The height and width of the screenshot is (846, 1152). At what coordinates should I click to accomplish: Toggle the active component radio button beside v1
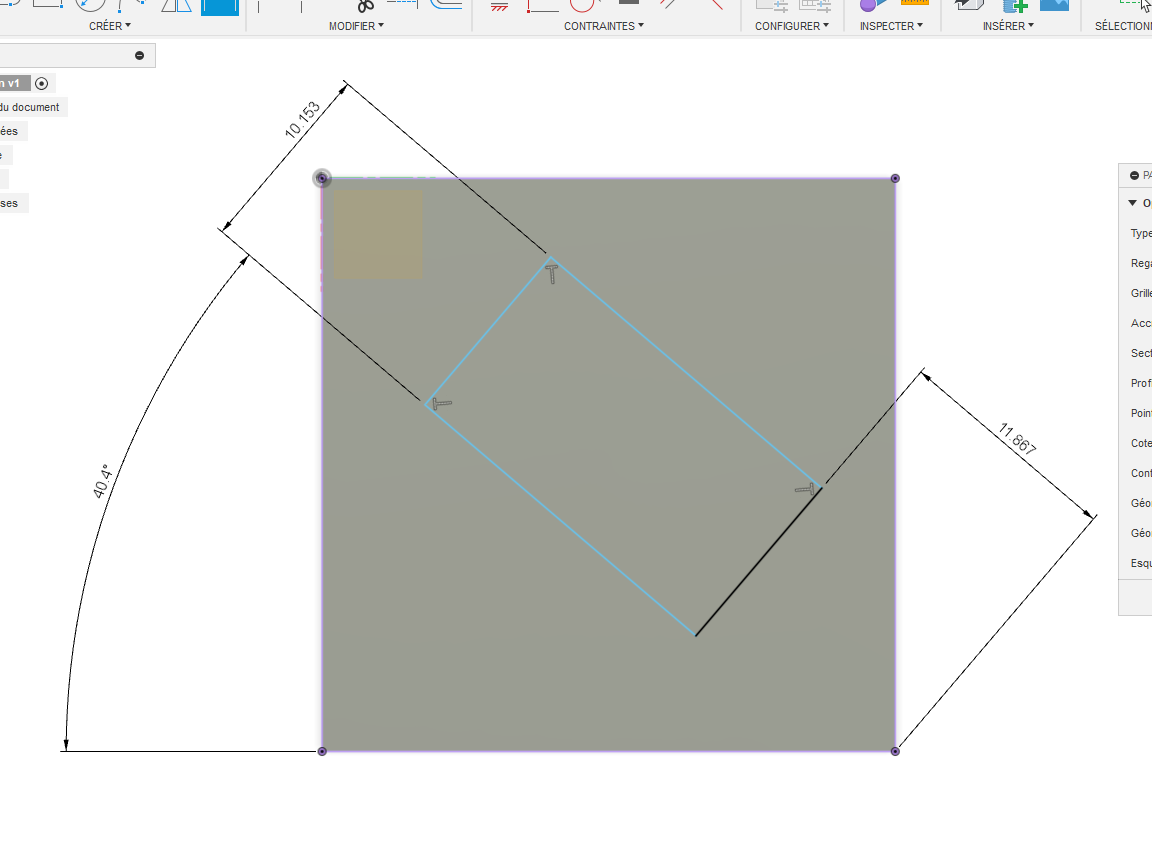point(42,84)
